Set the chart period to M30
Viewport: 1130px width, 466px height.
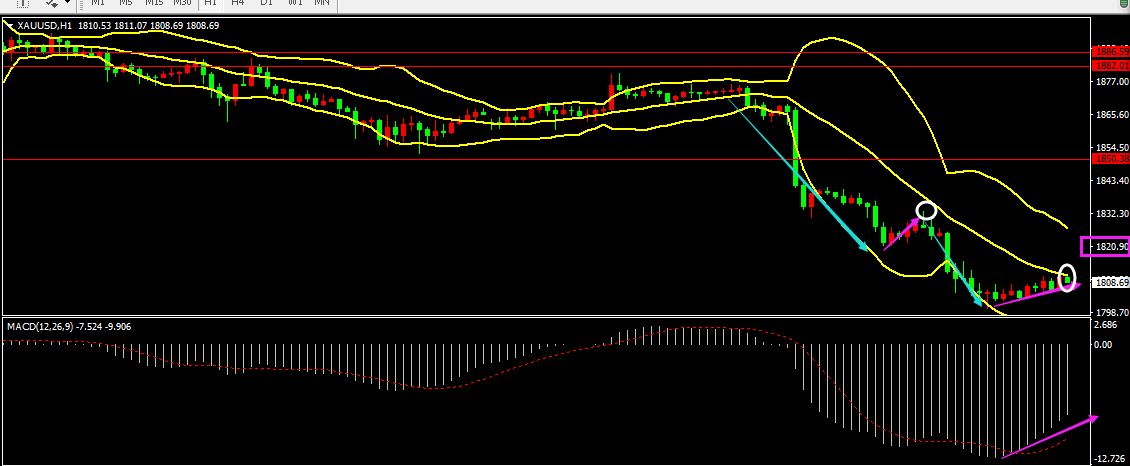tap(183, 4)
